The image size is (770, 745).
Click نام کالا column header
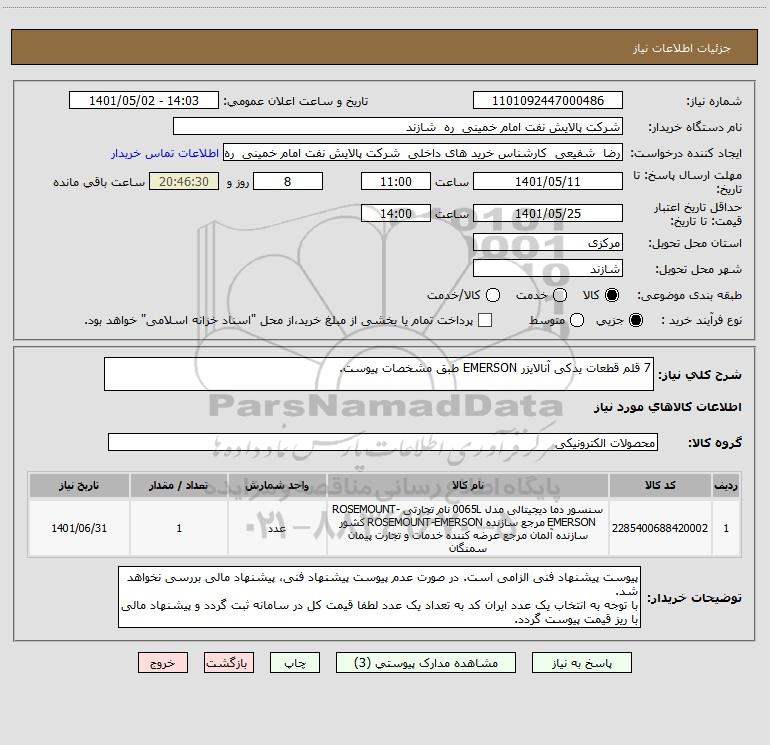click(468, 485)
